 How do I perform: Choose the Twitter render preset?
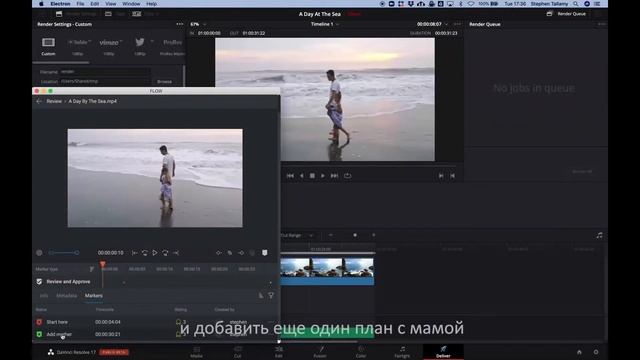pos(140,42)
